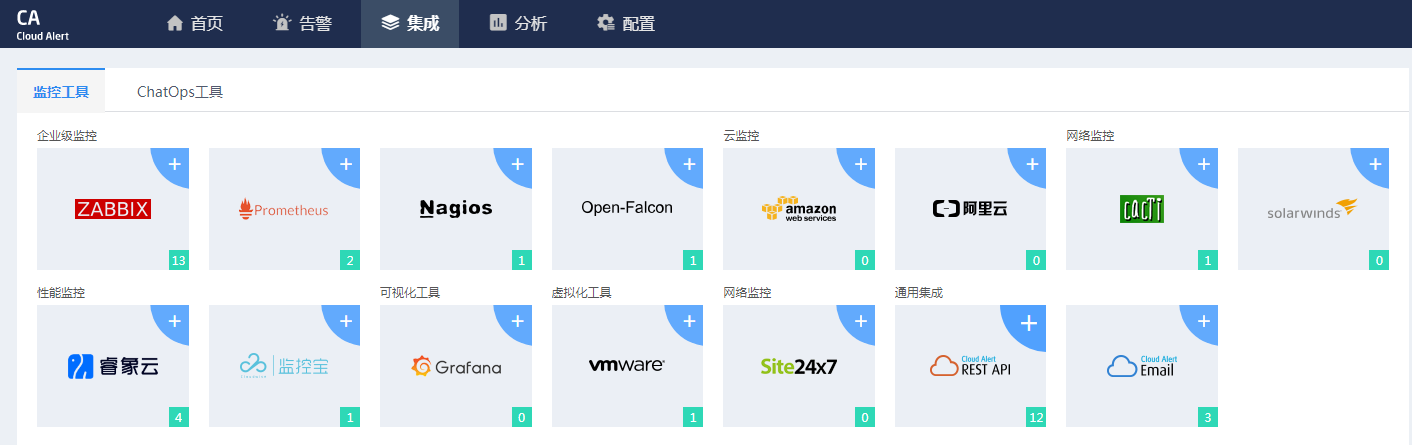Screen dimensions: 1412x445
Task: Add a new VMware integration with plus
Action: [689, 321]
